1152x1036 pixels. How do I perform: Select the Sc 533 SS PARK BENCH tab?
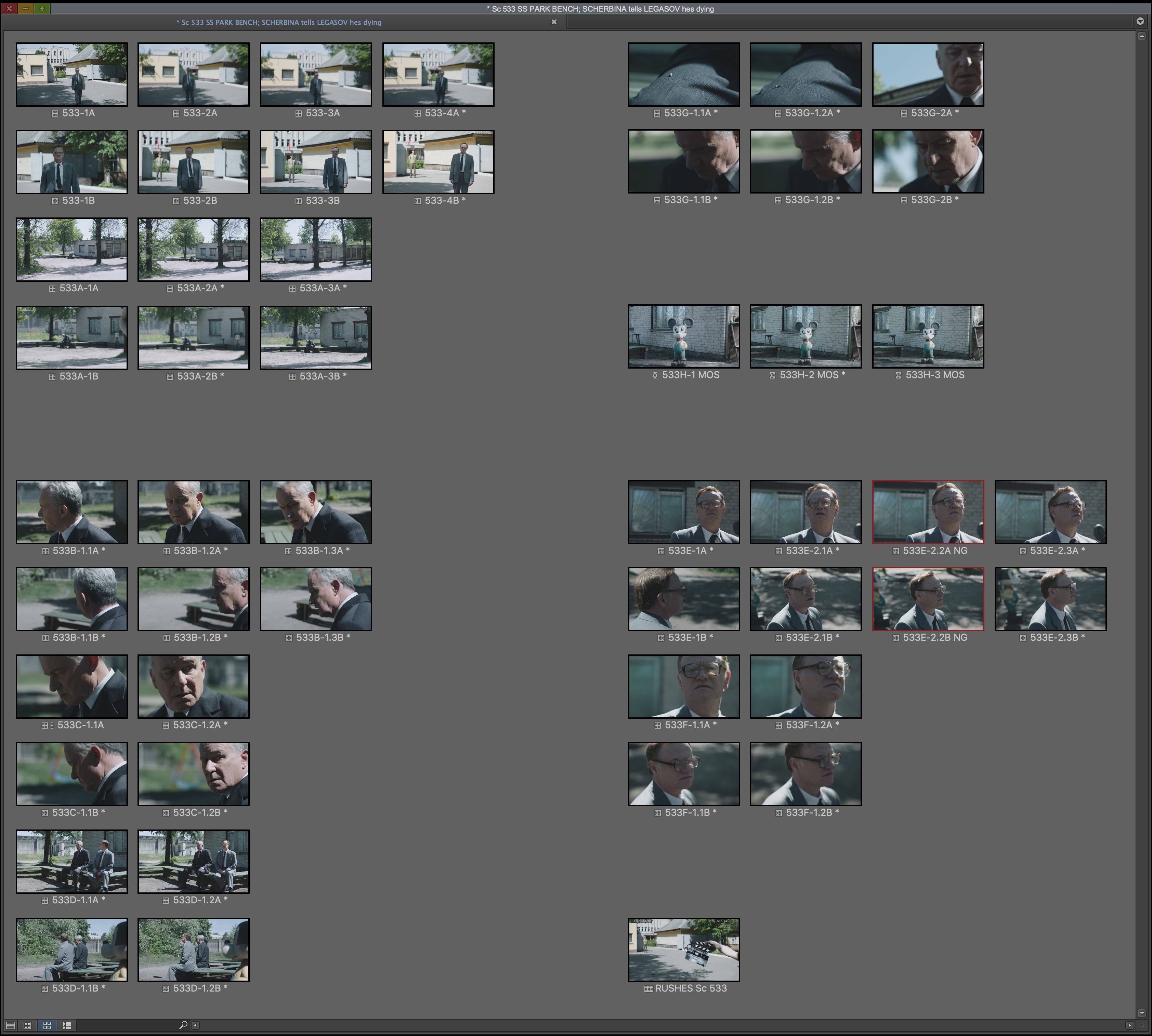click(x=278, y=22)
